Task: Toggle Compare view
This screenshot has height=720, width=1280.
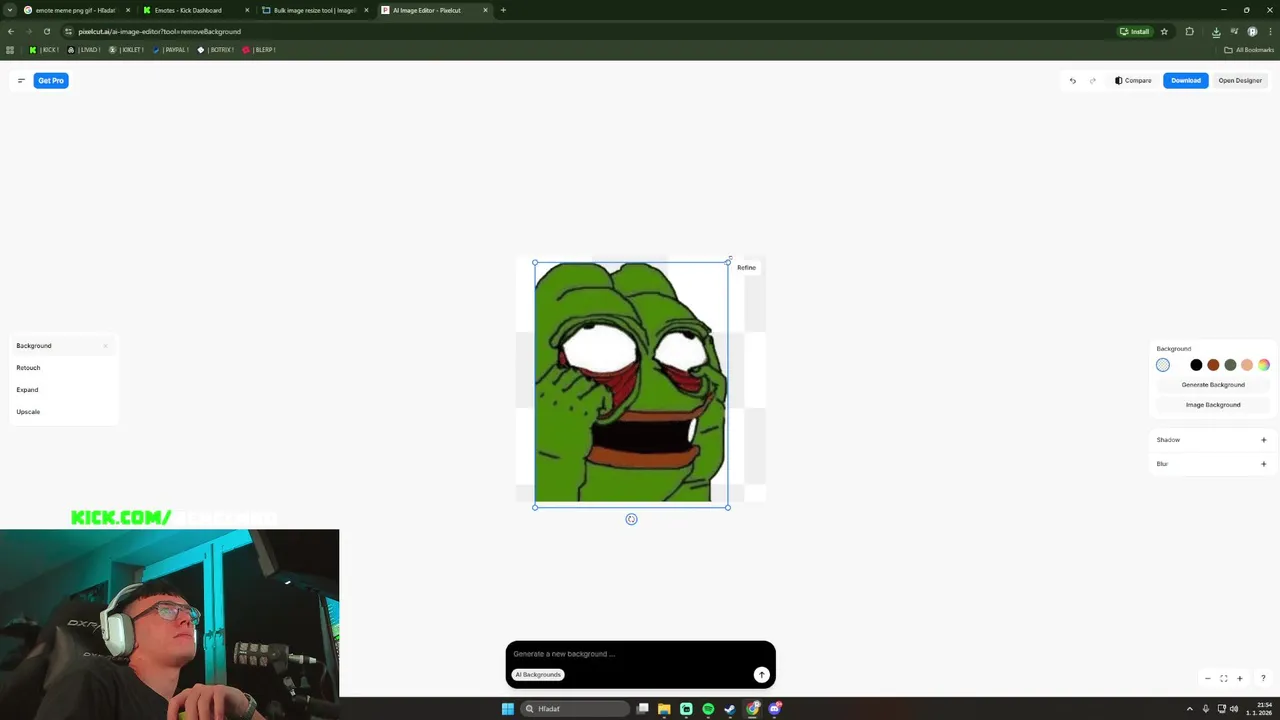Action: [x=1133, y=80]
